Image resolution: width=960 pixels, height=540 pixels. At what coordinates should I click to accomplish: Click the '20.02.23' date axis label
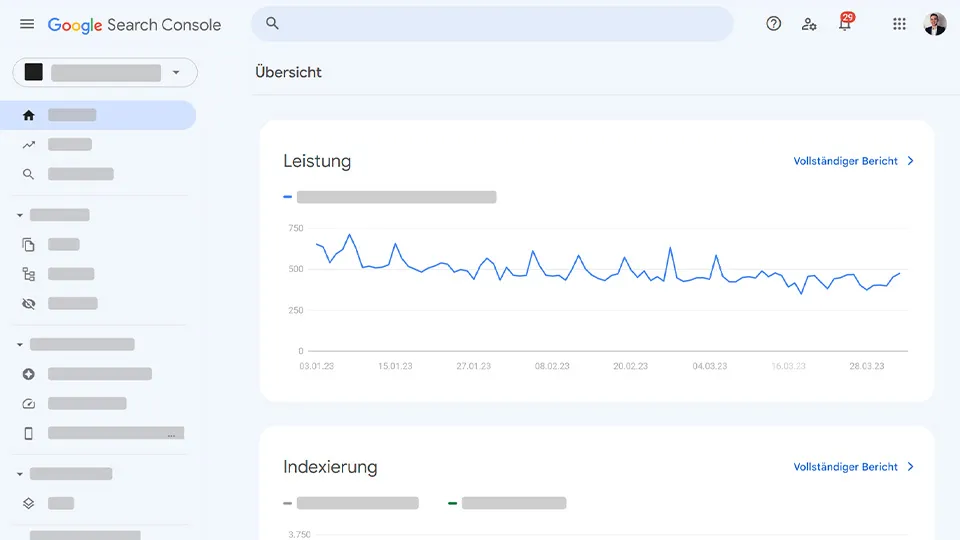point(631,366)
